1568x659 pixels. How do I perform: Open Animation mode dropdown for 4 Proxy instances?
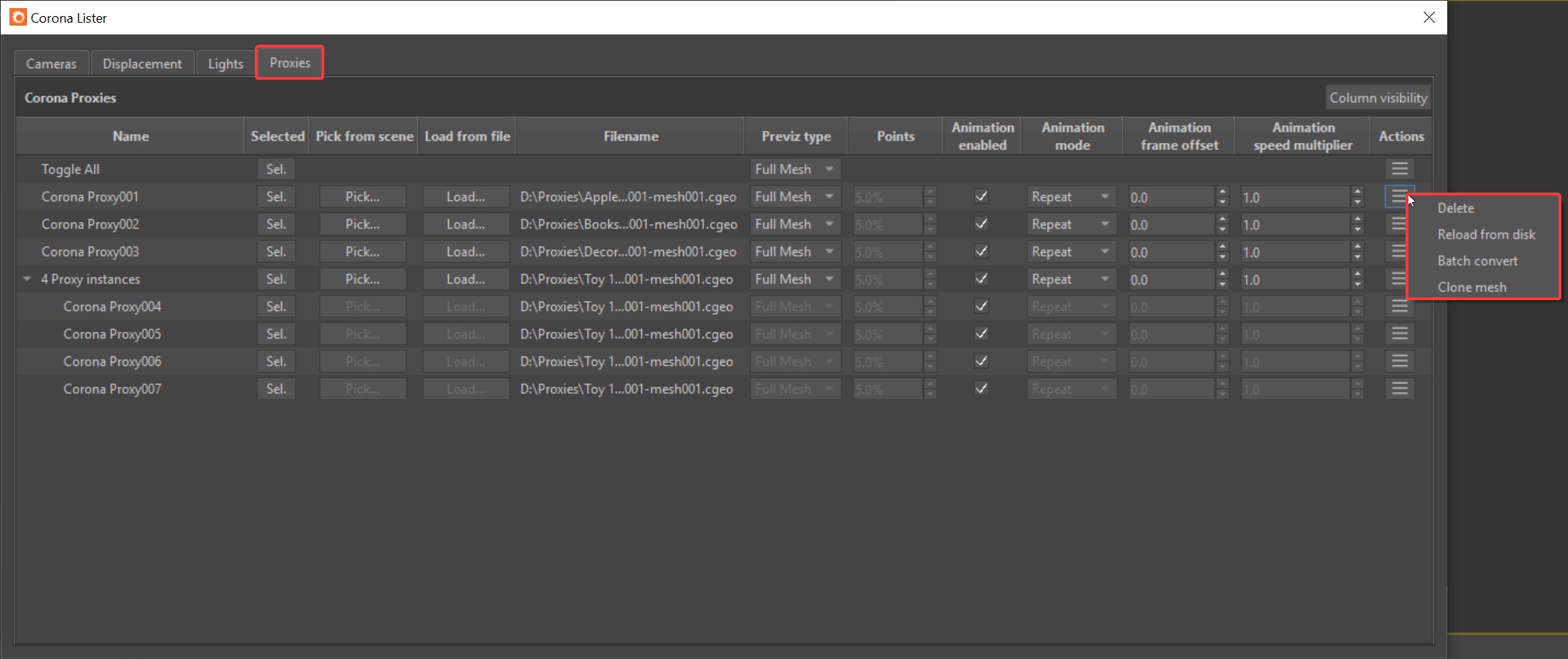pos(1072,279)
